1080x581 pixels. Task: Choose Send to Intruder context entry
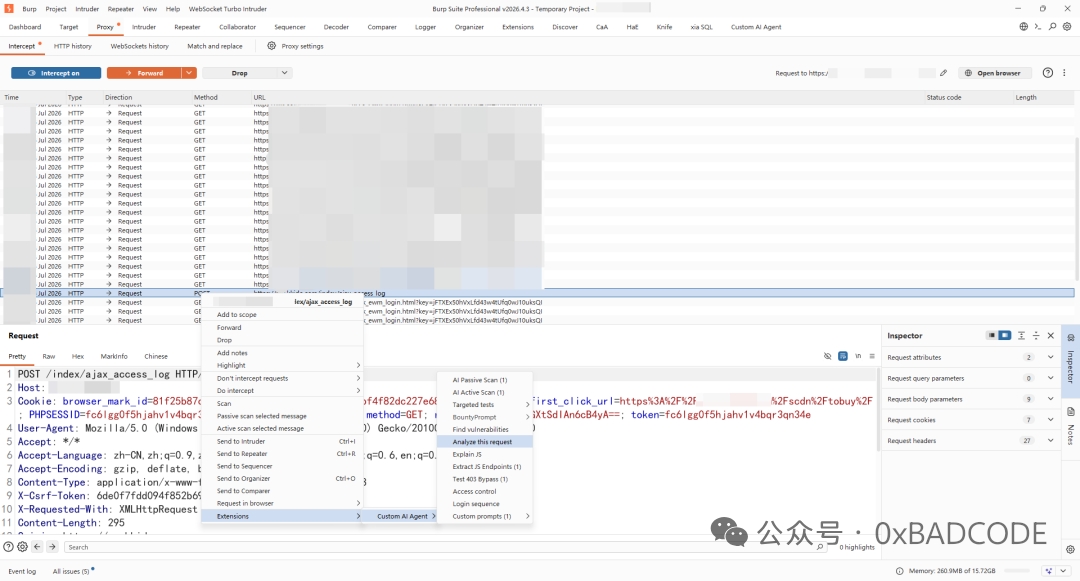(282, 441)
